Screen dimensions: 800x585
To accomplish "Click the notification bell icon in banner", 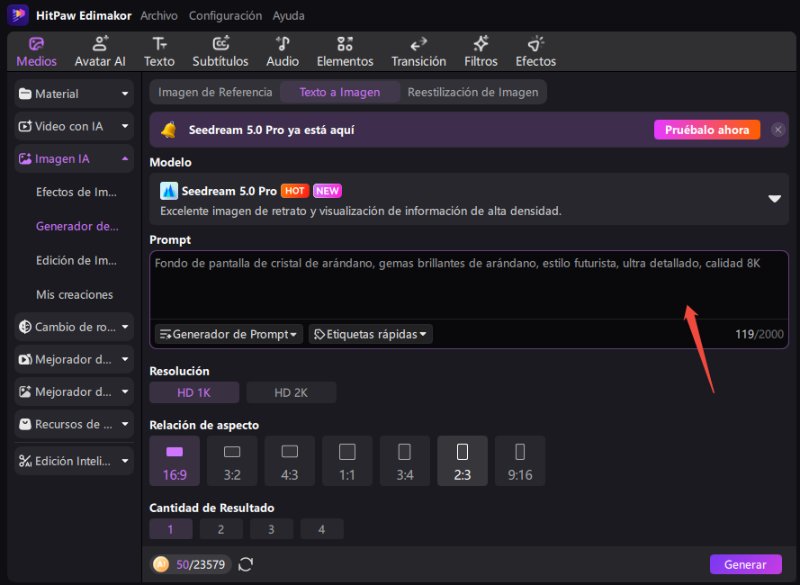I will coord(169,130).
